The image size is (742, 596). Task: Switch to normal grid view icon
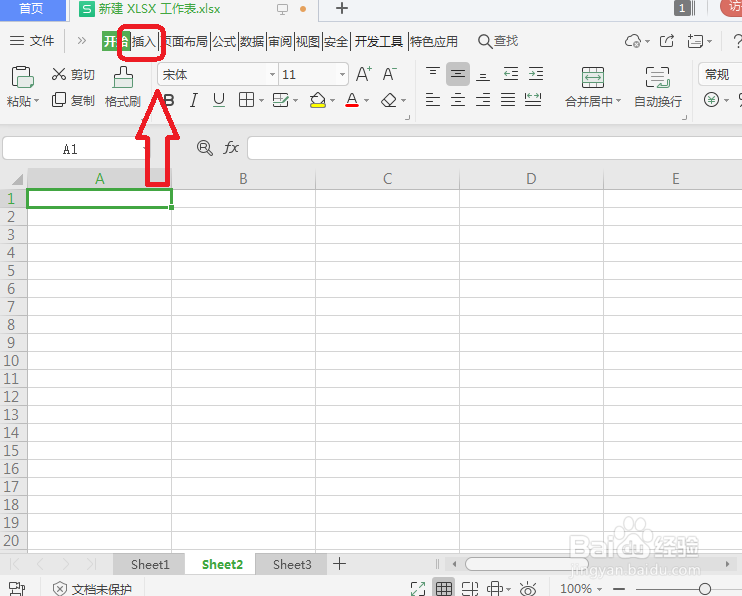click(443, 588)
